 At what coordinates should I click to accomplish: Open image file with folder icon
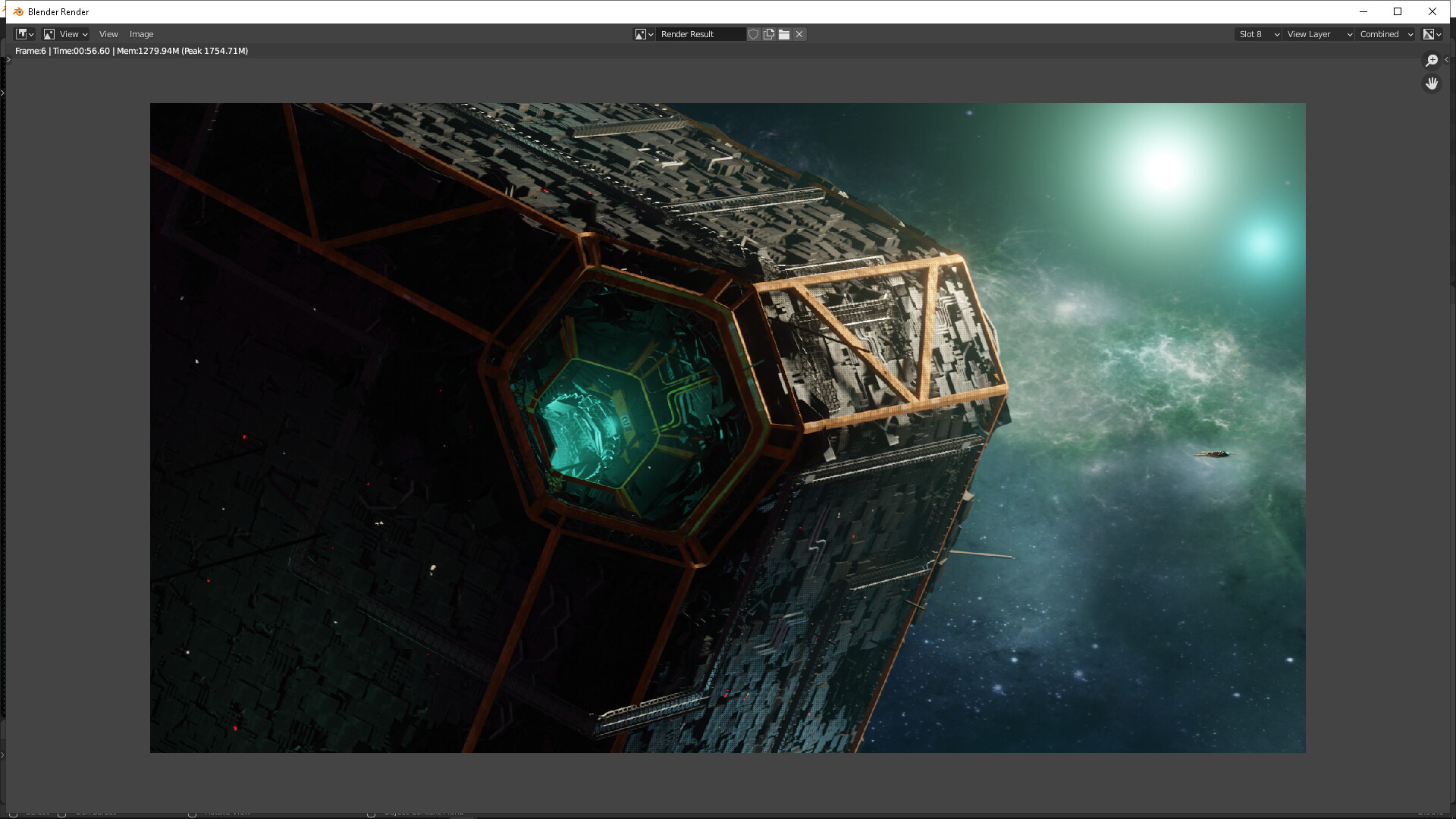point(784,34)
